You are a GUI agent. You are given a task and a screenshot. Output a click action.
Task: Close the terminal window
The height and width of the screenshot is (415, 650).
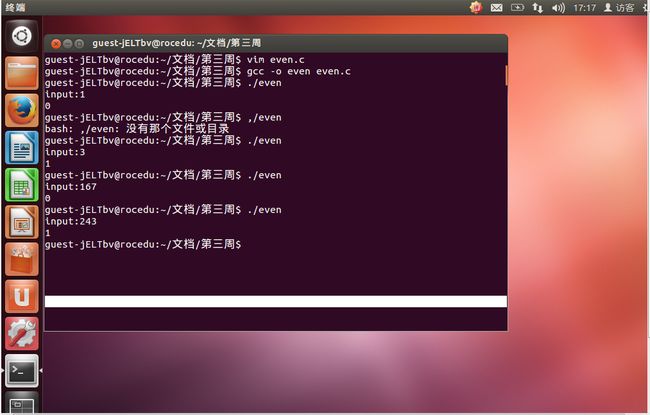tap(56, 44)
